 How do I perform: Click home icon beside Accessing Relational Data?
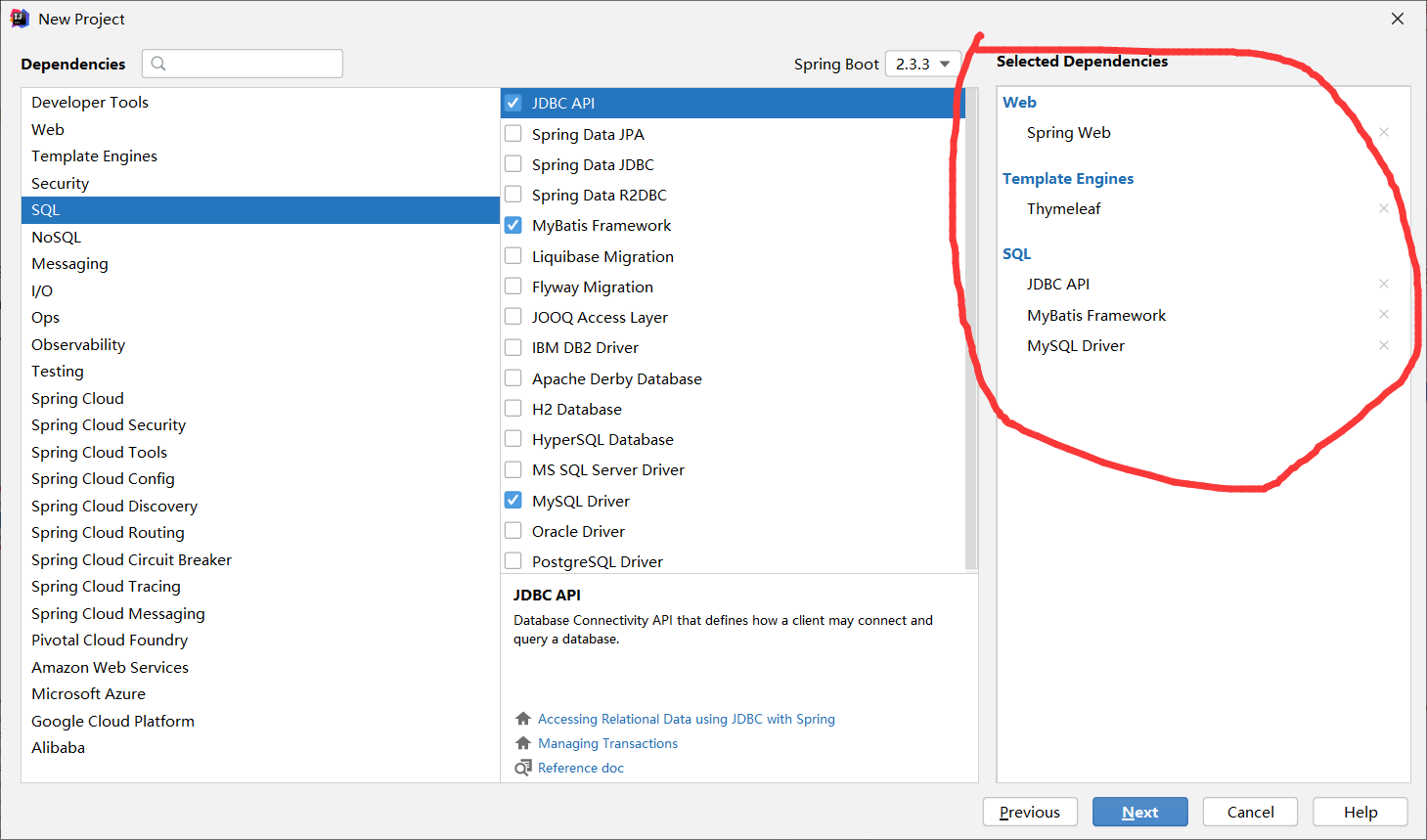pyautogui.click(x=523, y=719)
